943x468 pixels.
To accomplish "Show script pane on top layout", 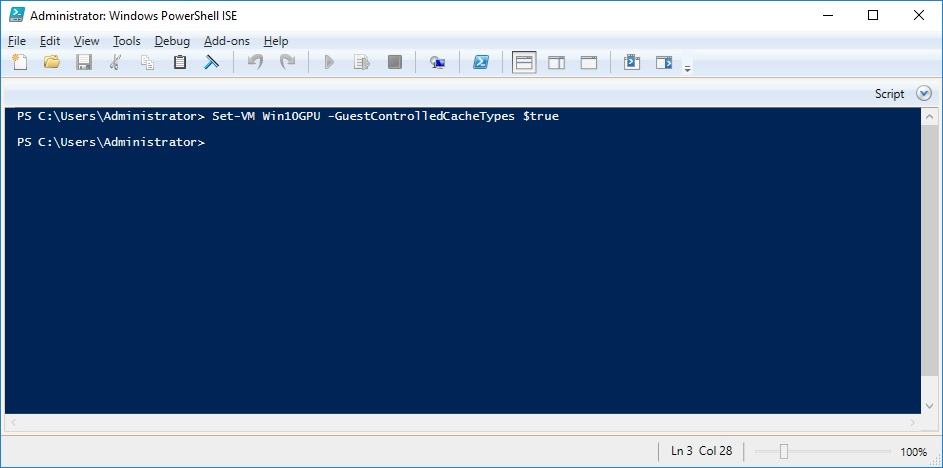I will 524,62.
